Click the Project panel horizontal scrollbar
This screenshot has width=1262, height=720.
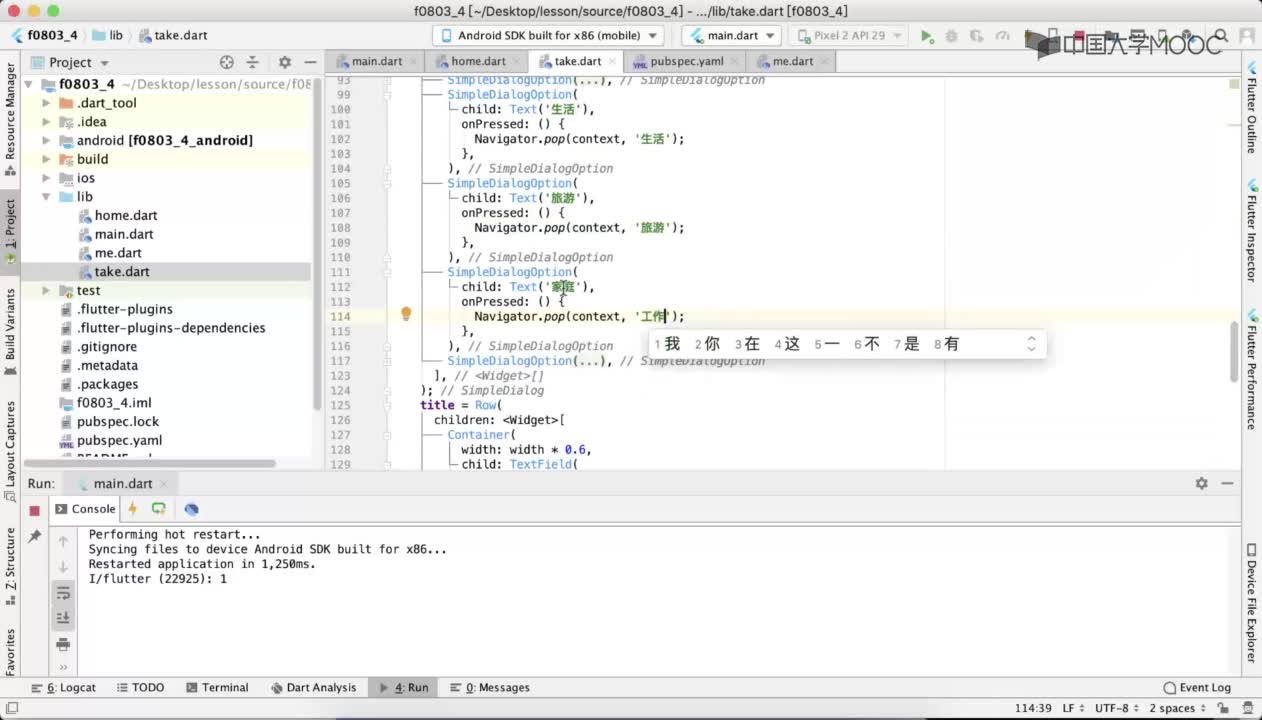coord(150,464)
